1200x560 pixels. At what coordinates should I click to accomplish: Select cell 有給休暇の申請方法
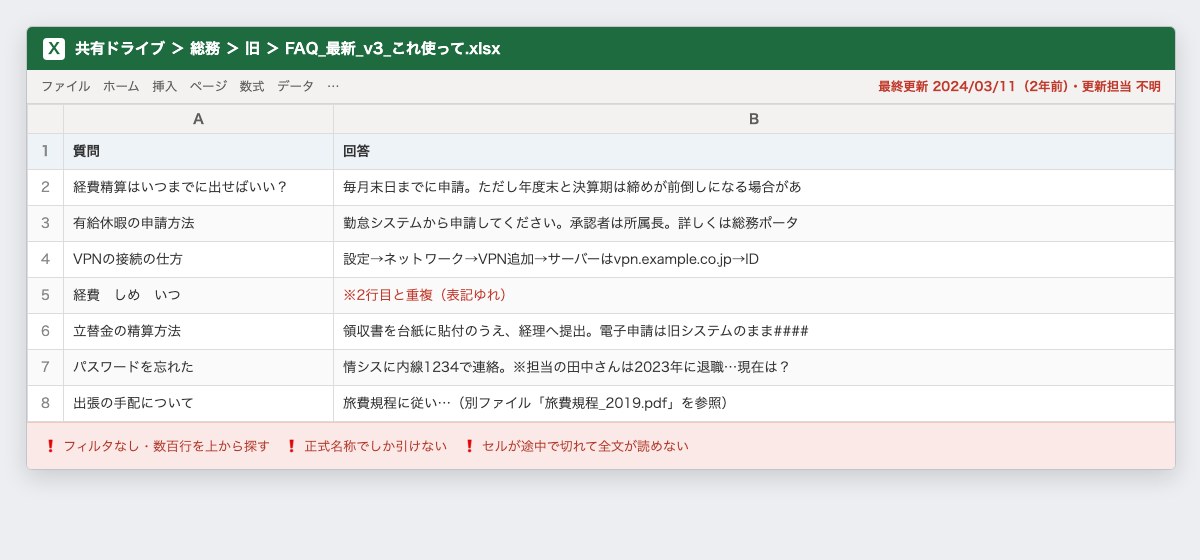(x=198, y=223)
